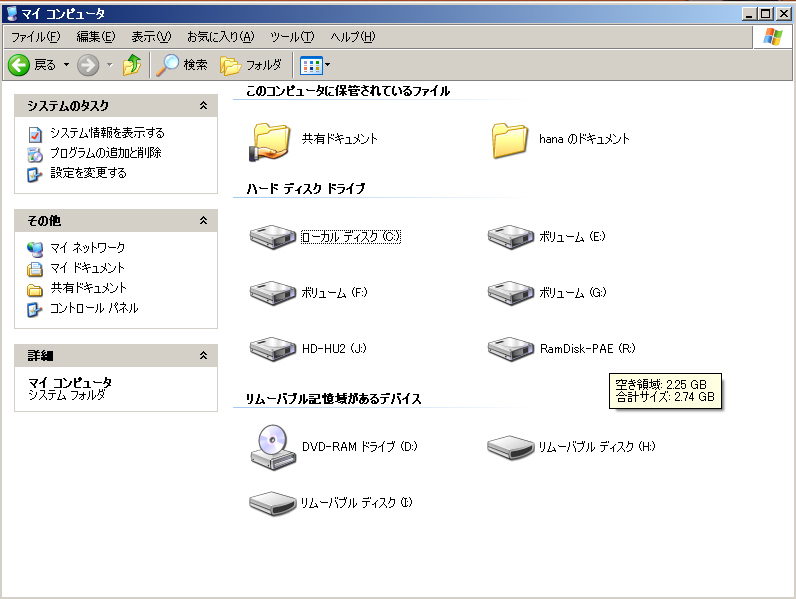Open the ヘルプ(H) menu
796x599 pixels.
(x=353, y=37)
